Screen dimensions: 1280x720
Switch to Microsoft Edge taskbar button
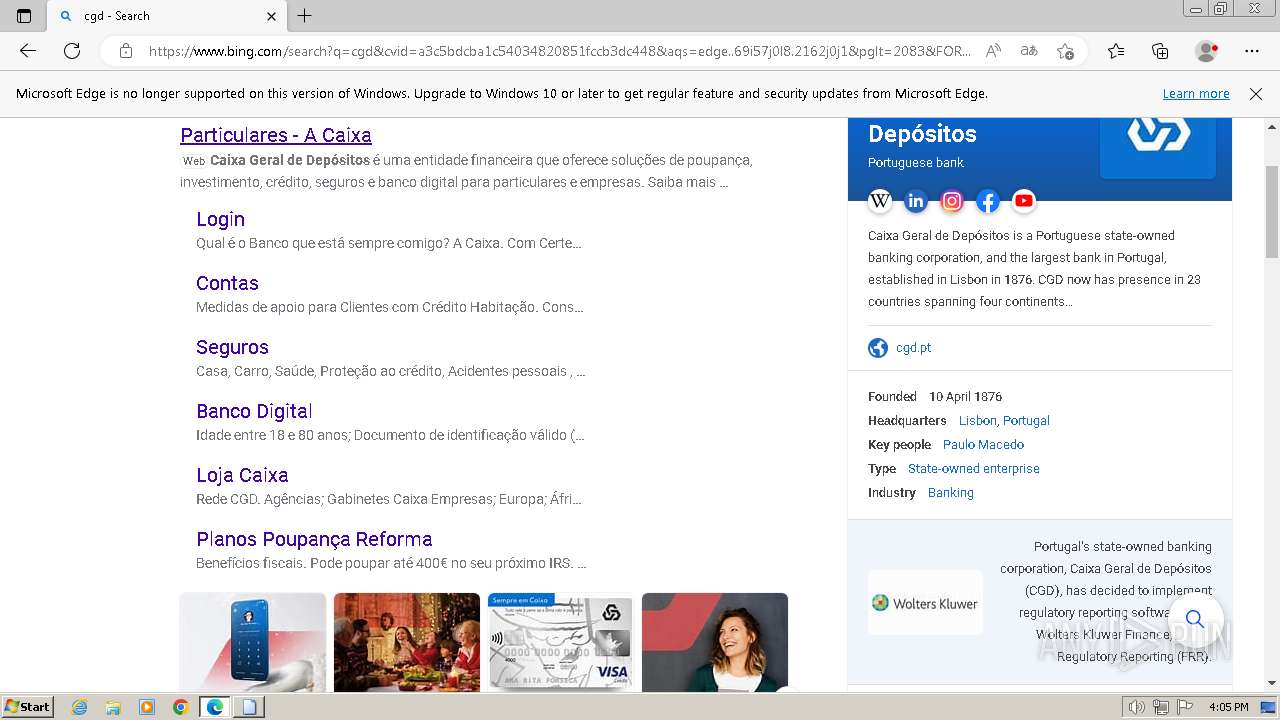pyautogui.click(x=214, y=707)
